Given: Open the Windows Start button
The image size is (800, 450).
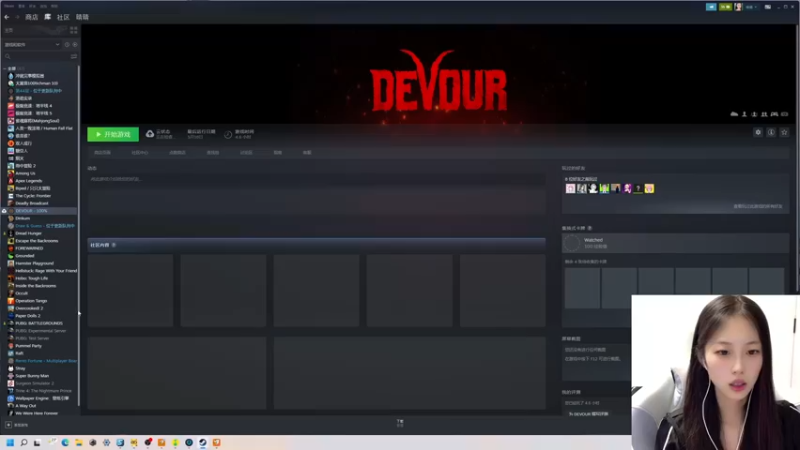Looking at the screenshot, I should (10, 442).
